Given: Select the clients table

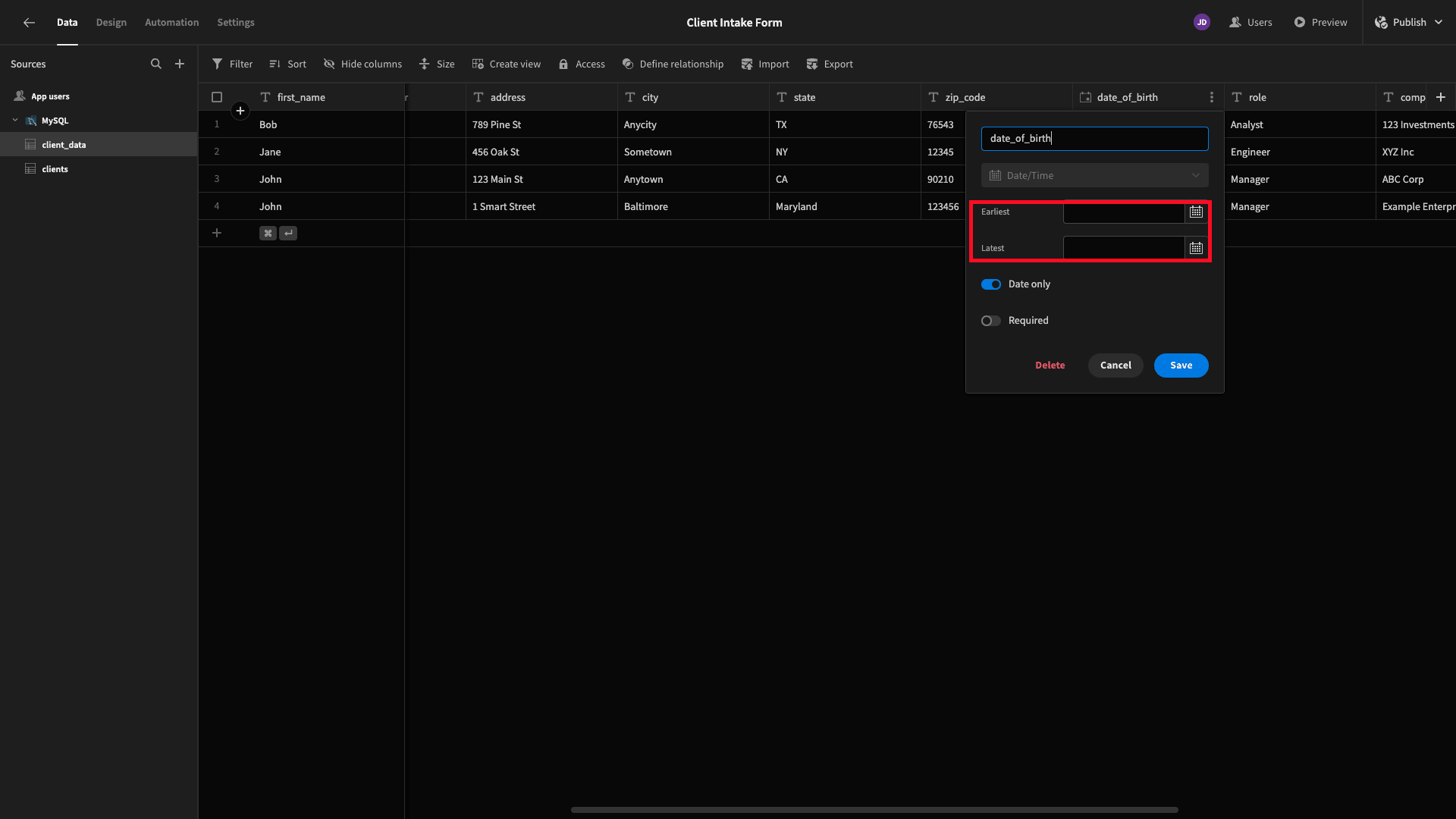Looking at the screenshot, I should (99, 169).
